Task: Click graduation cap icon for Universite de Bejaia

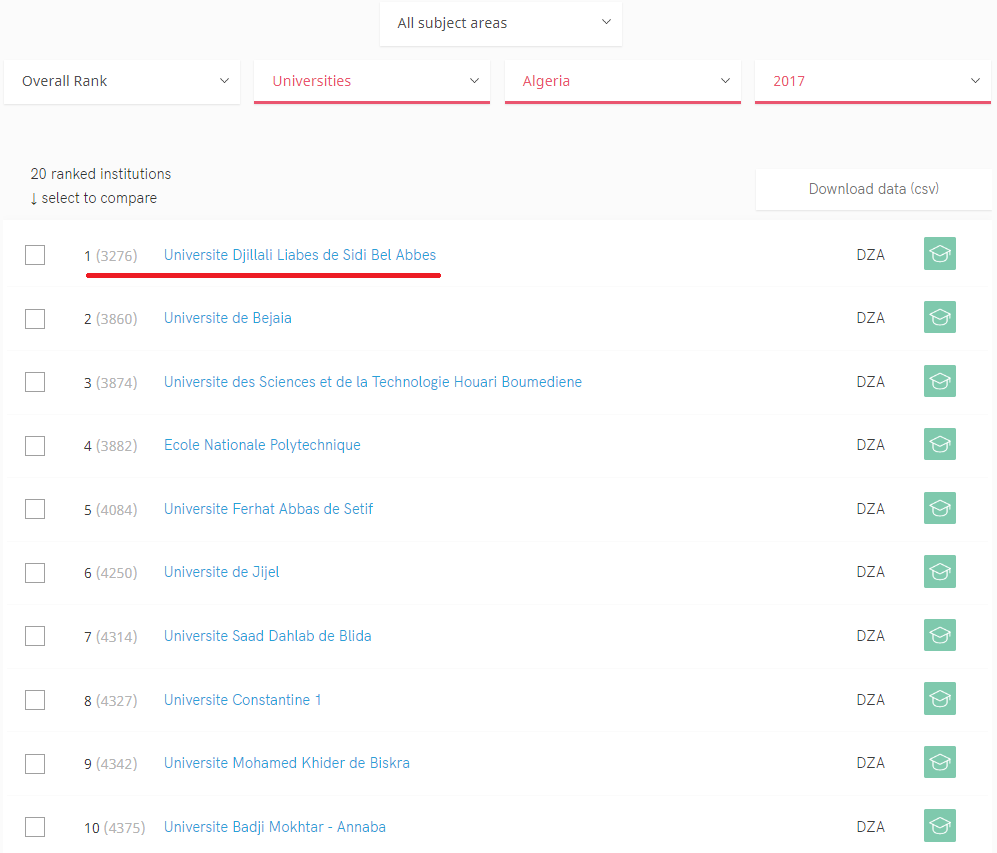Action: point(940,317)
